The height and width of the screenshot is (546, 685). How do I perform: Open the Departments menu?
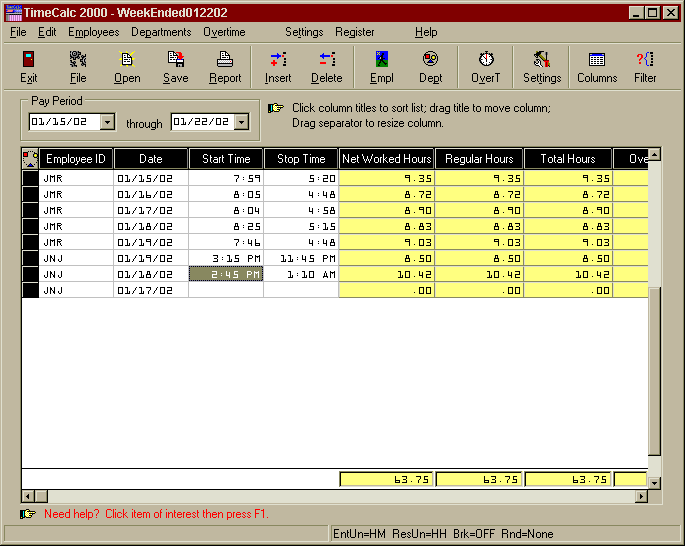click(x=161, y=32)
